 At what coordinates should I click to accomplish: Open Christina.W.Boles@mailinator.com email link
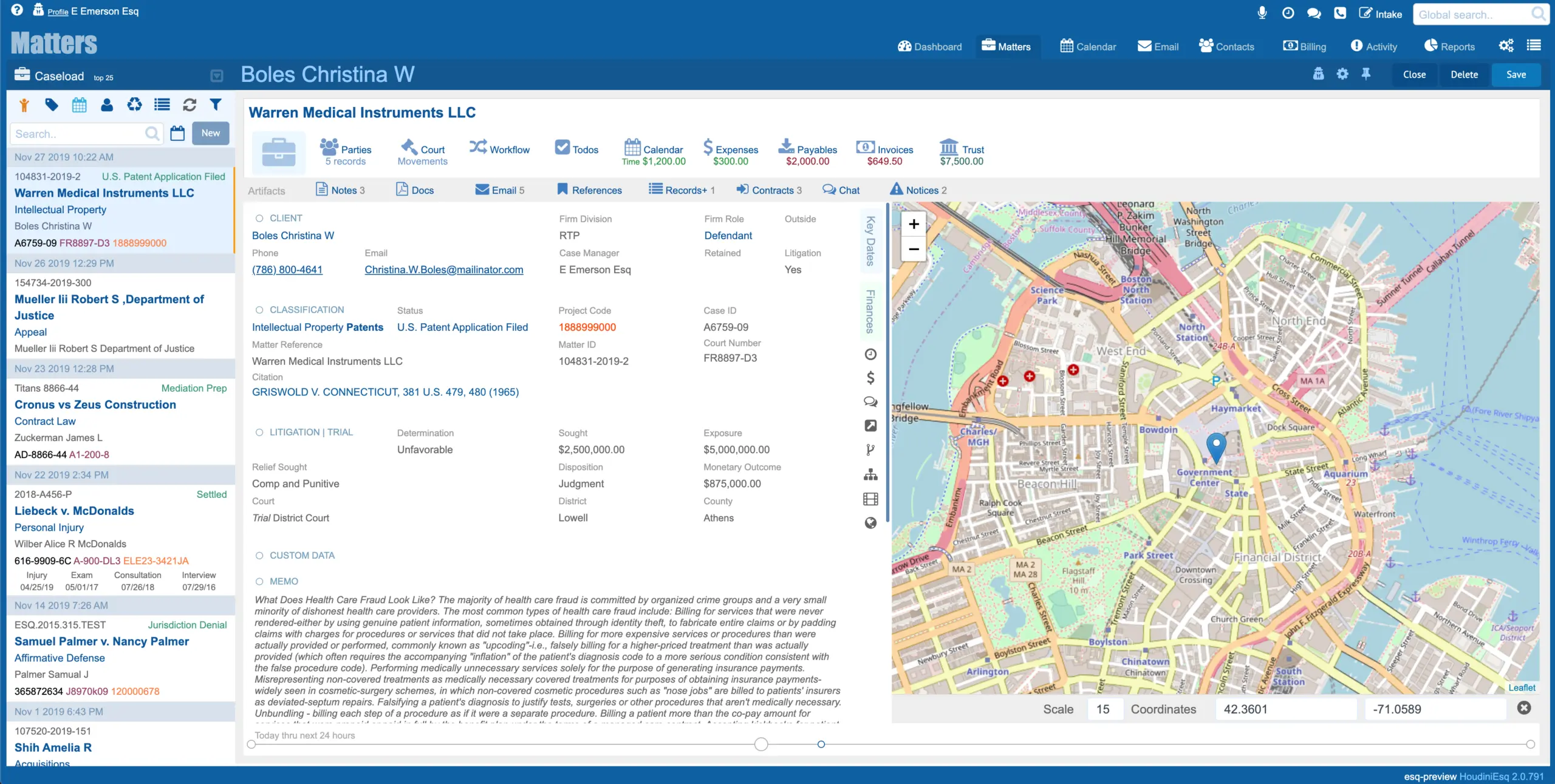tap(443, 270)
